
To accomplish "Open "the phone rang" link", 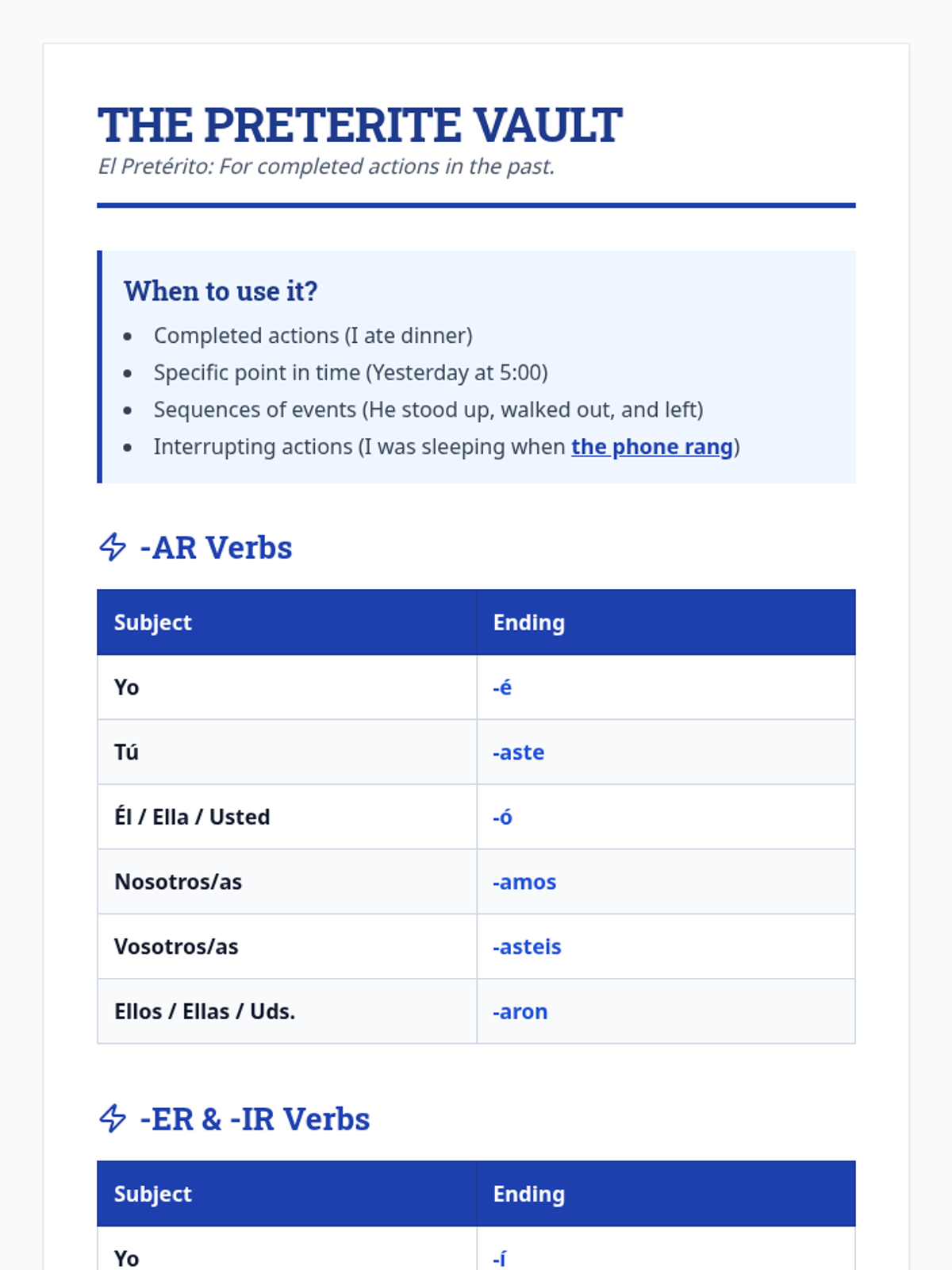I will (651, 447).
